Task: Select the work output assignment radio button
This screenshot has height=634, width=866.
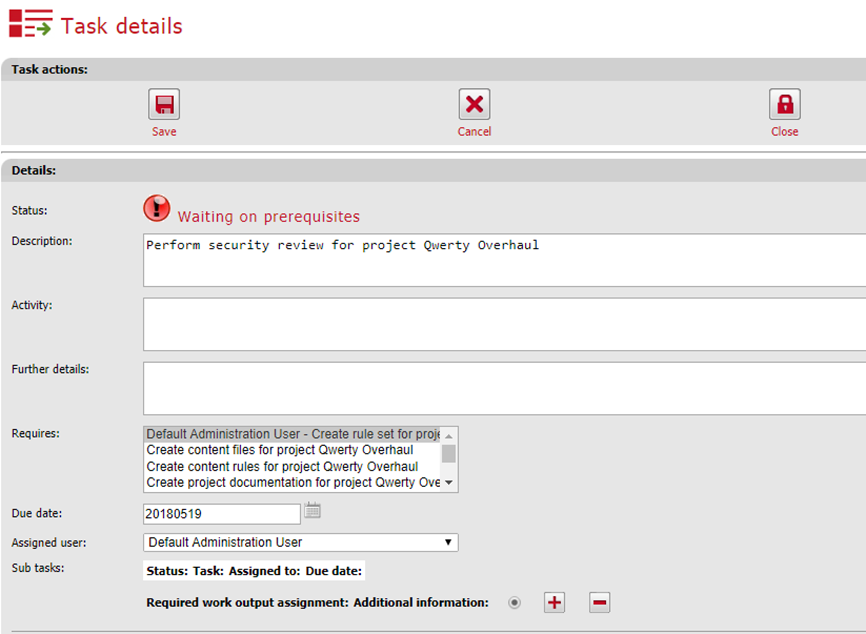Action: pyautogui.click(x=515, y=603)
